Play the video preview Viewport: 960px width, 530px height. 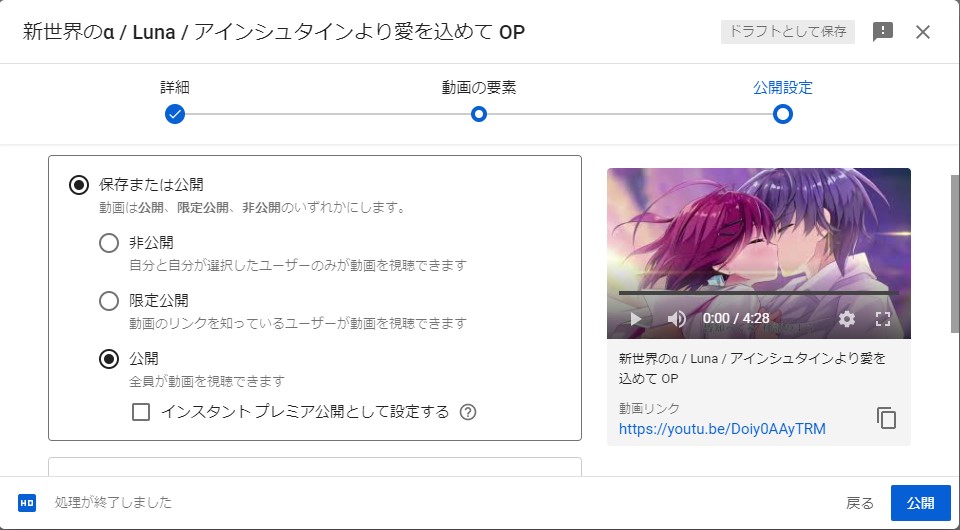click(634, 319)
